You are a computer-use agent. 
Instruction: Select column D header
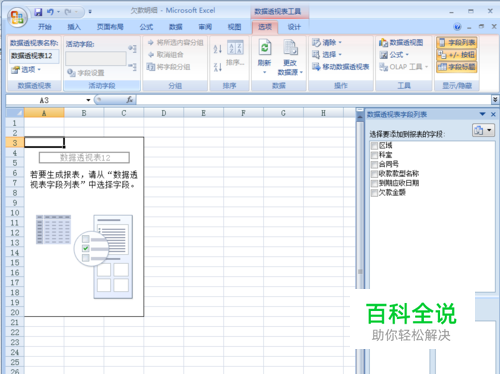pos(164,113)
